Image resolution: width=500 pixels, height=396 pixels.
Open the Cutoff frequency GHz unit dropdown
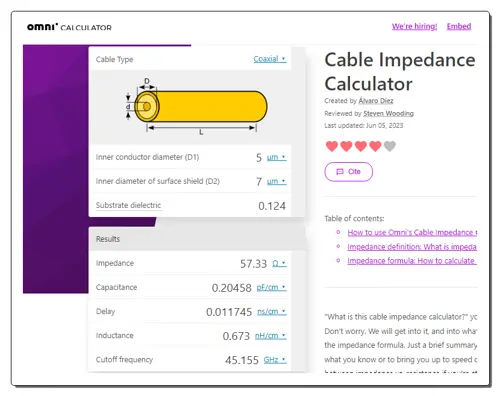[275, 360]
